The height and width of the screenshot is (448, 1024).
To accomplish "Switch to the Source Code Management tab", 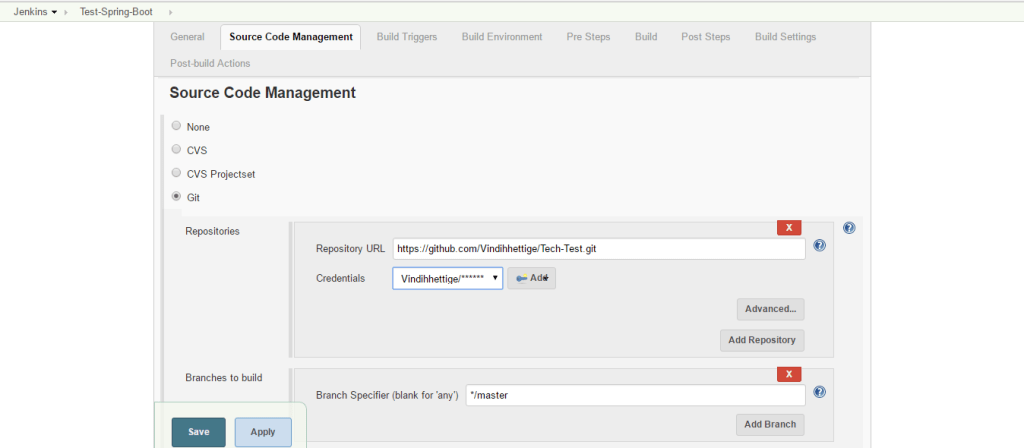I will click(x=291, y=37).
